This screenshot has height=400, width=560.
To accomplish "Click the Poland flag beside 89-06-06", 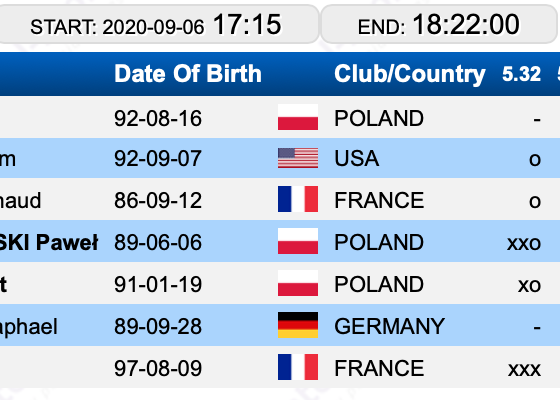I will click(x=298, y=241).
